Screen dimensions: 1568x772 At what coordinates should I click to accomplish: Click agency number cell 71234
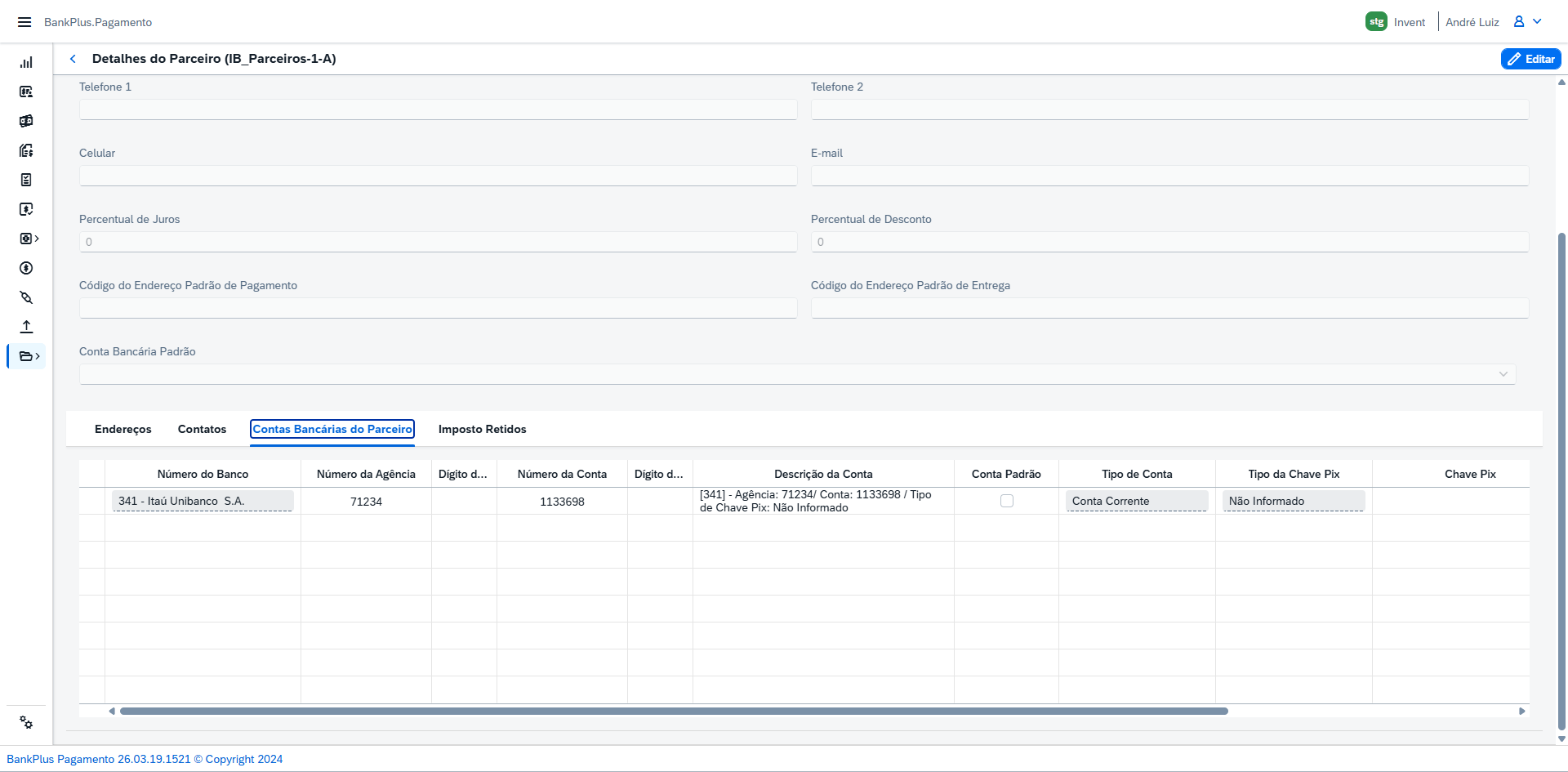coord(366,501)
